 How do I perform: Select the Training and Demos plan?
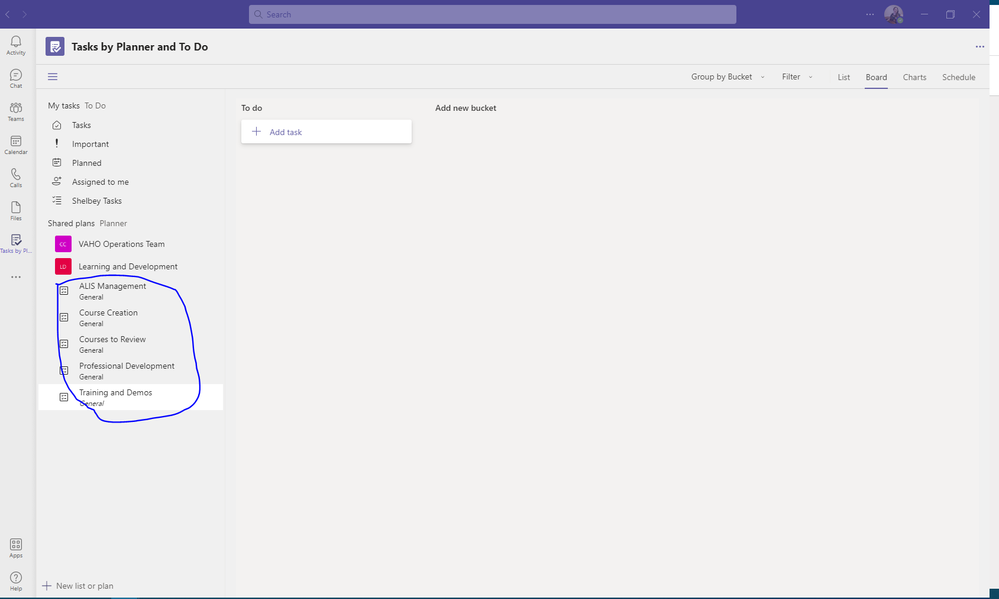(x=131, y=397)
